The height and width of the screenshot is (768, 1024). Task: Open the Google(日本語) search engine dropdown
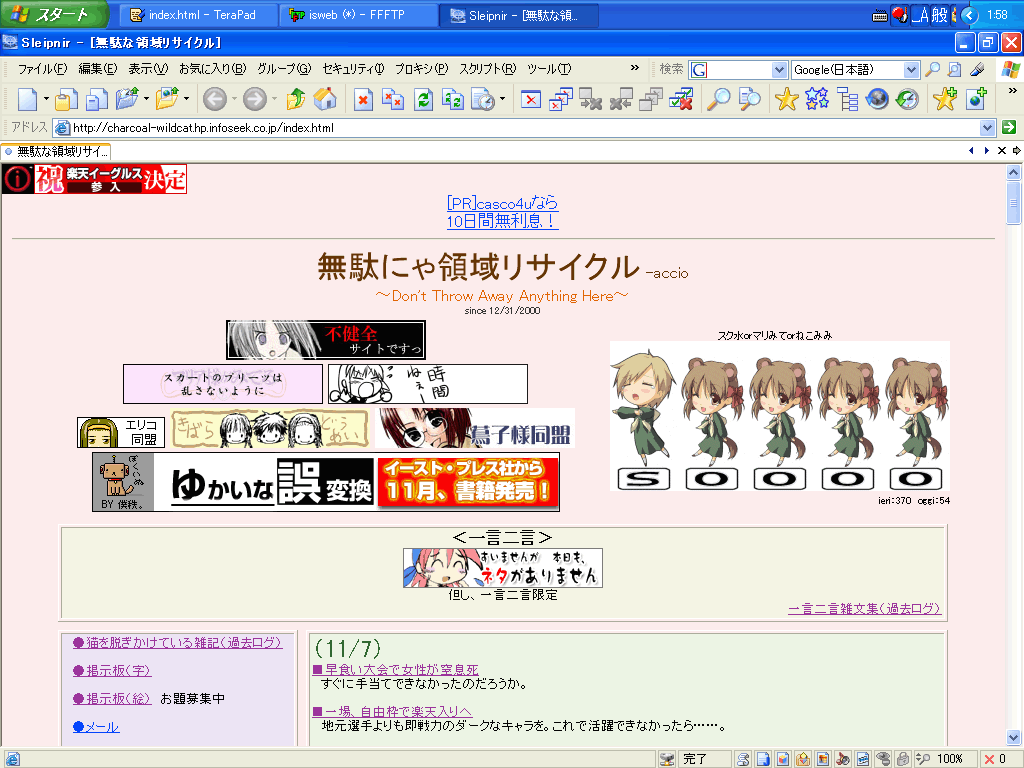911,70
